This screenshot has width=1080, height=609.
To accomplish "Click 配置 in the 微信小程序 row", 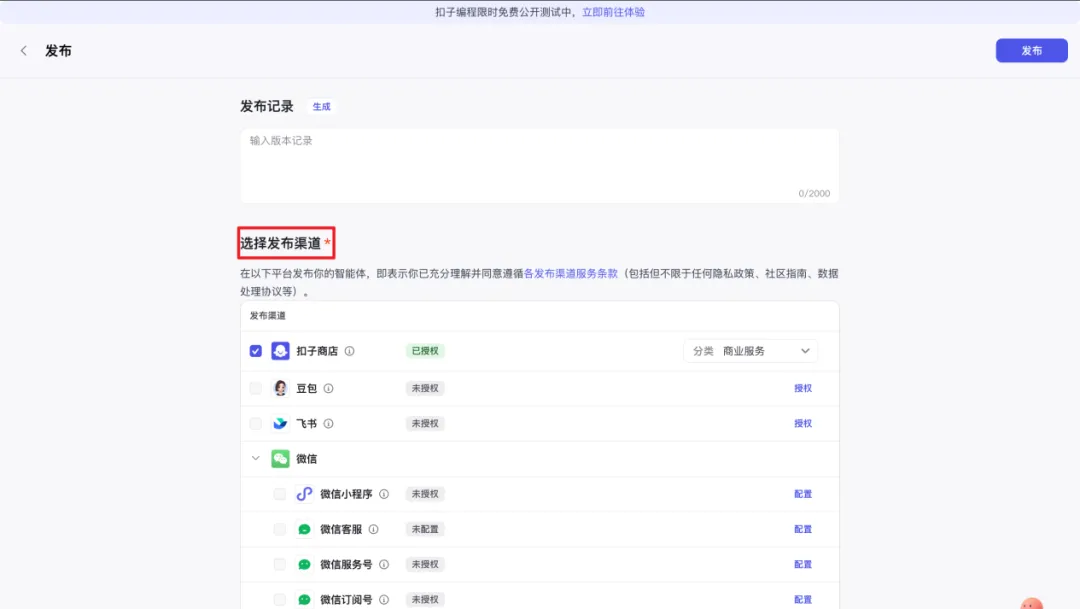I will point(802,494).
